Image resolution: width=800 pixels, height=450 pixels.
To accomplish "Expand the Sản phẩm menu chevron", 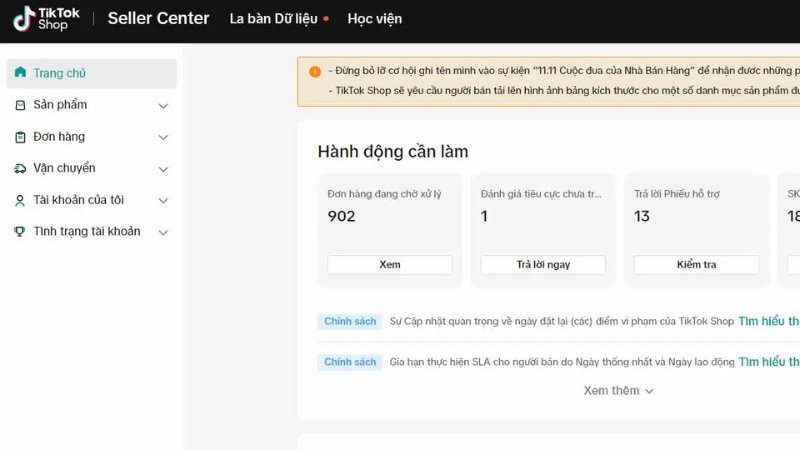I will (x=163, y=105).
